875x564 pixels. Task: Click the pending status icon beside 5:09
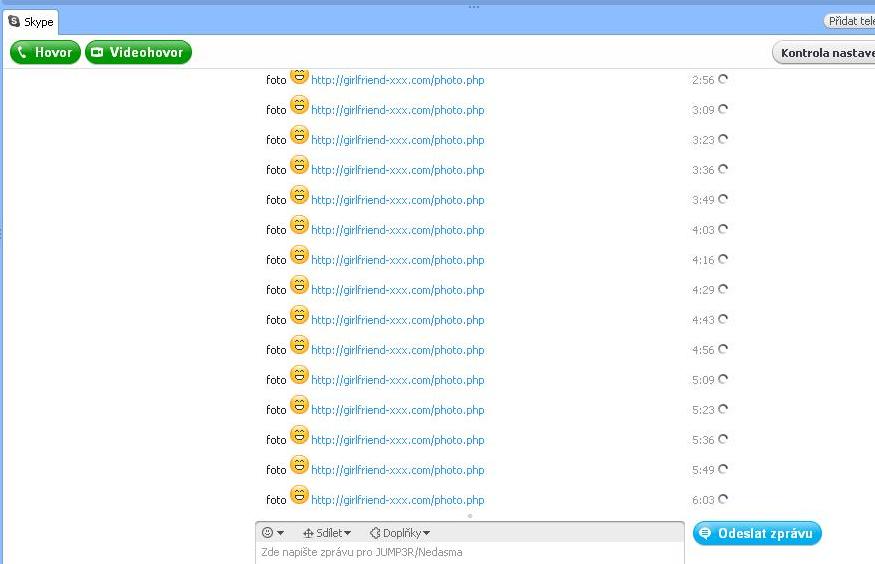[x=723, y=379]
